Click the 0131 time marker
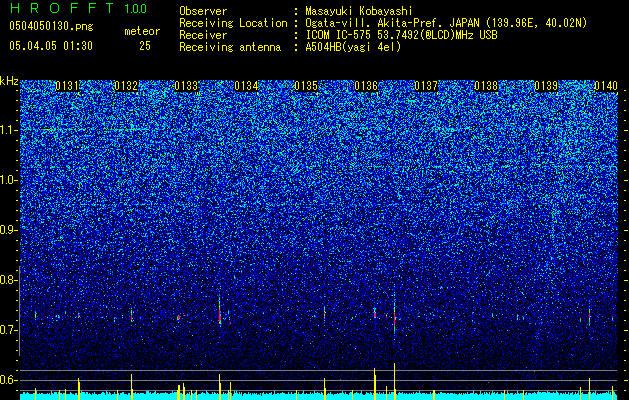The width and height of the screenshot is (629, 400). pos(67,86)
